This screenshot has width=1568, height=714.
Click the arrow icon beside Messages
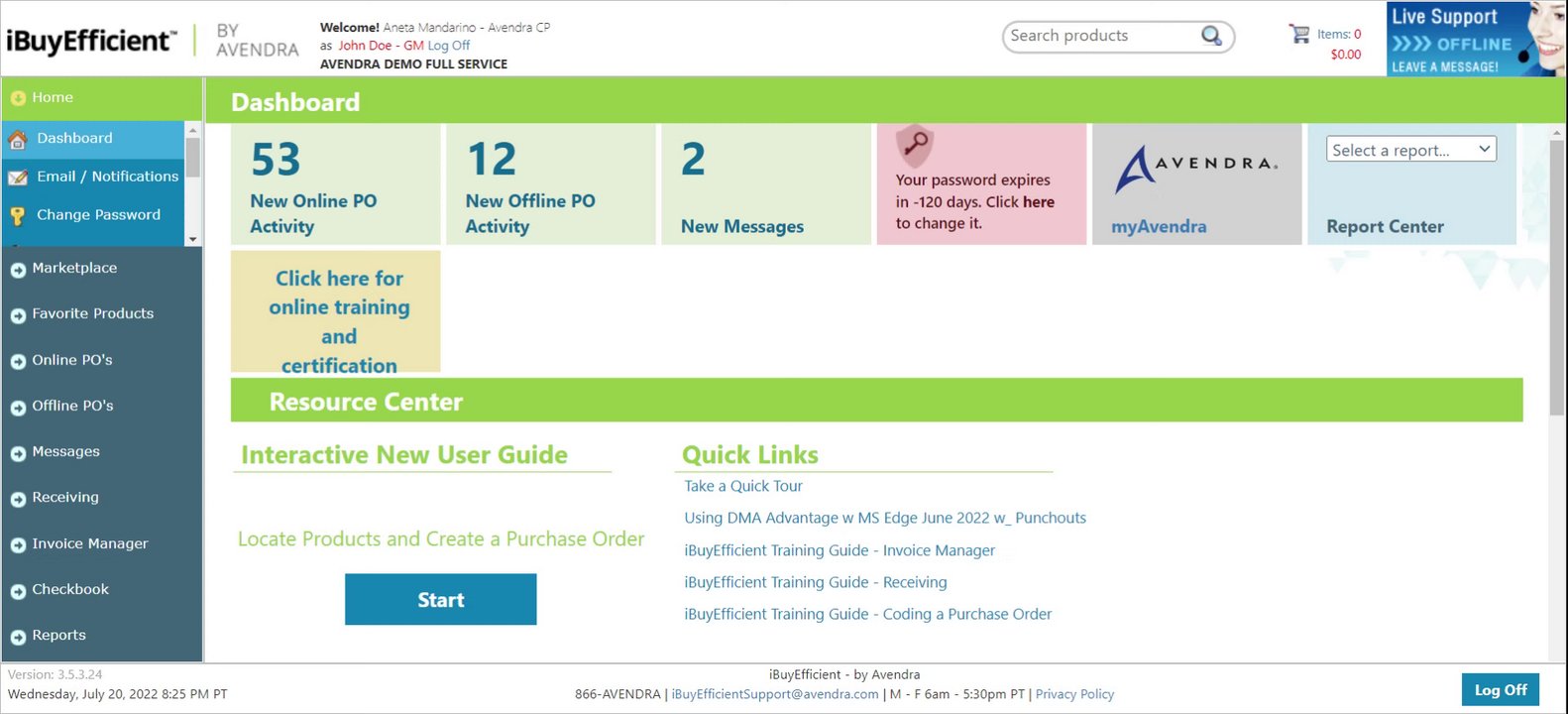[x=18, y=453]
